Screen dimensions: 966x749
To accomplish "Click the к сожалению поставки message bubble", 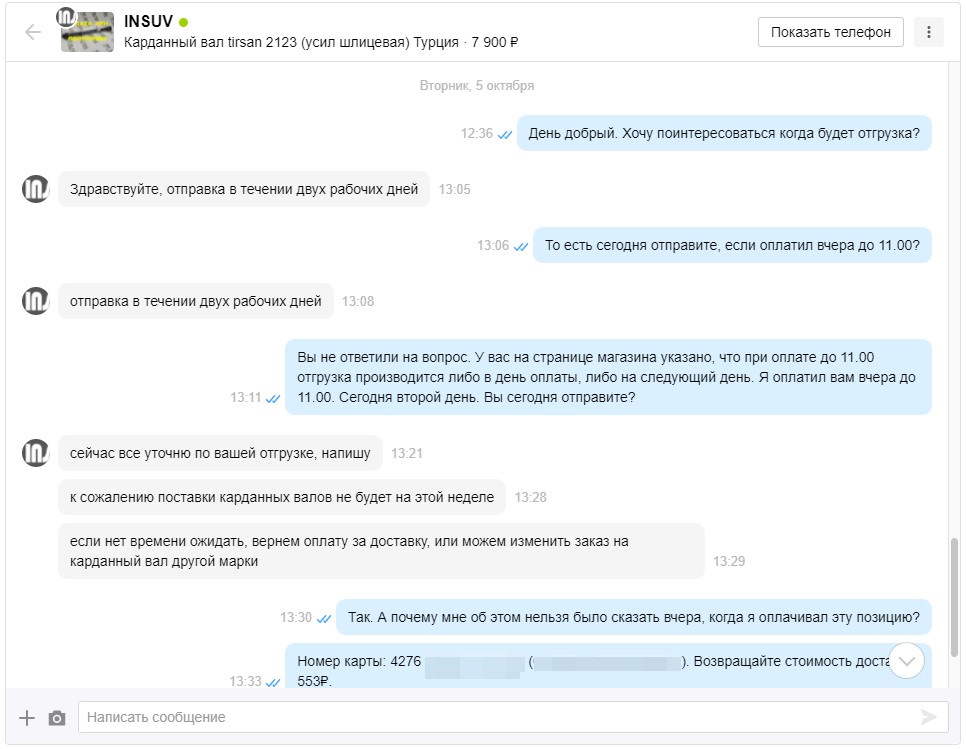I will [x=282, y=497].
